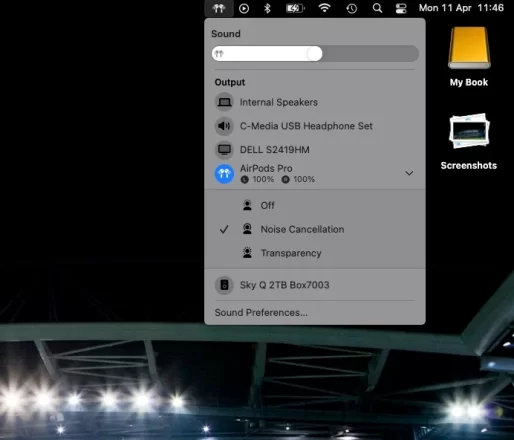Click the blue AirPods Pro icon
Image resolution: width=514 pixels, height=440 pixels.
[x=224, y=173]
